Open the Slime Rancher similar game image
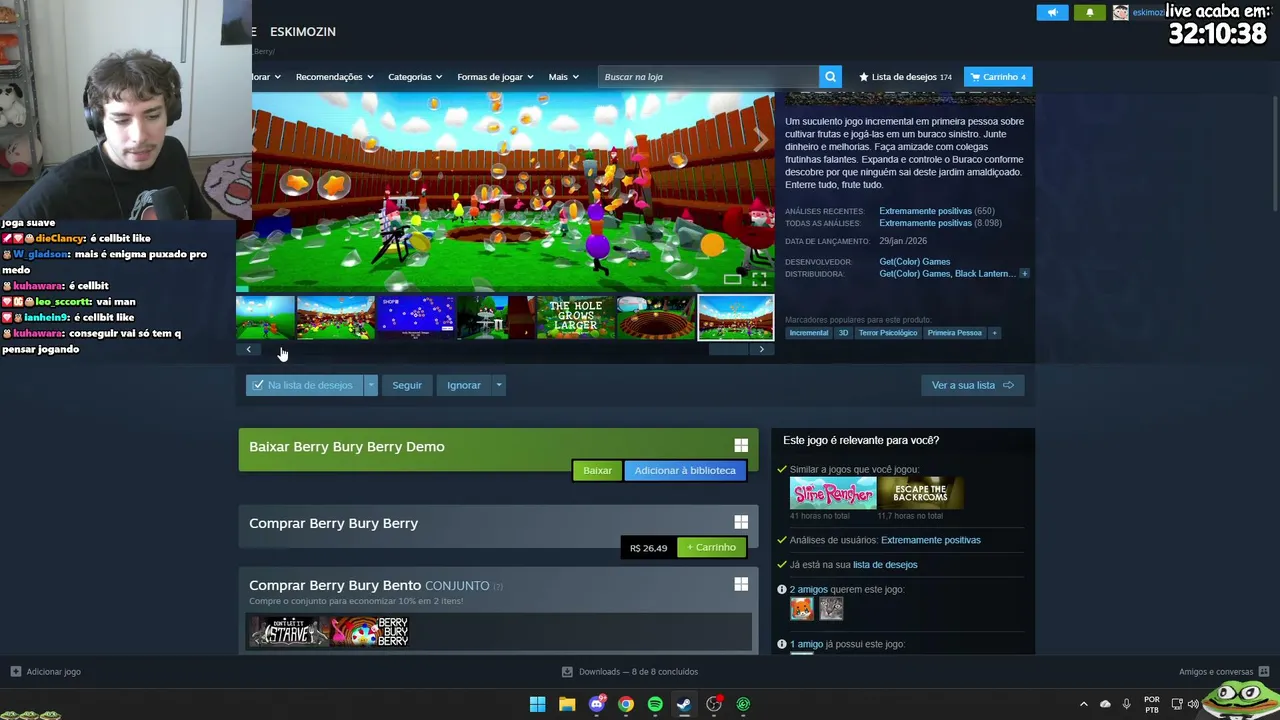 tap(833, 493)
